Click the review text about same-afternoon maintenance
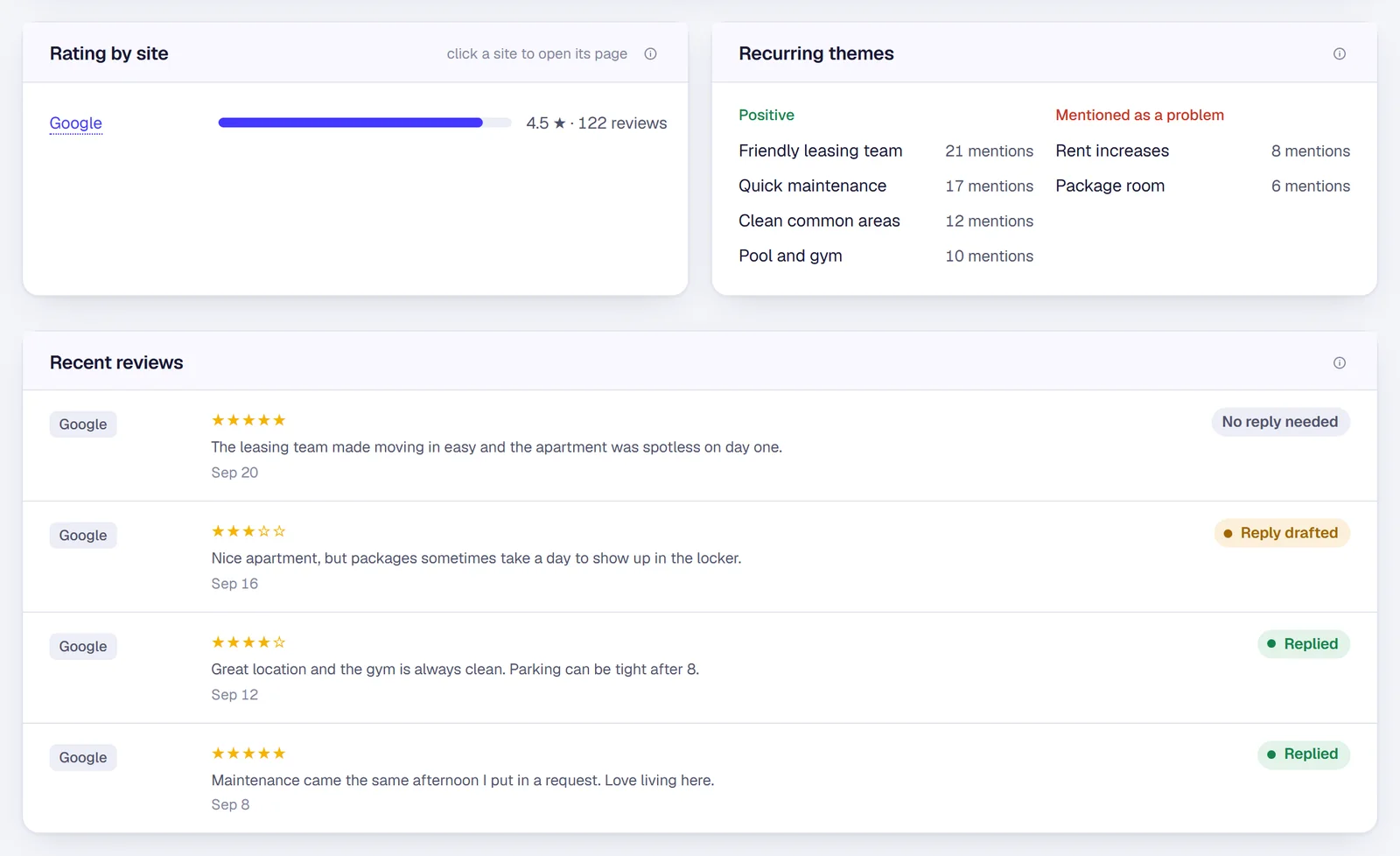 463,781
